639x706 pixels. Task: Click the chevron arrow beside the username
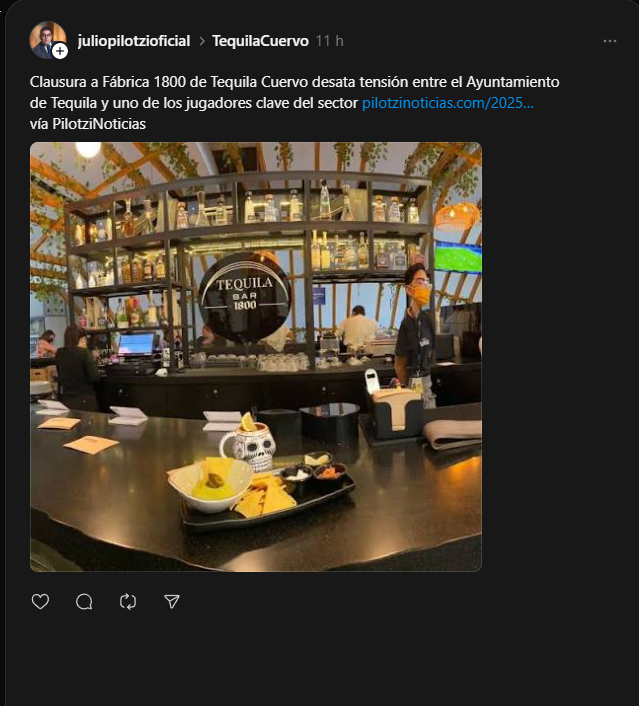pos(201,41)
